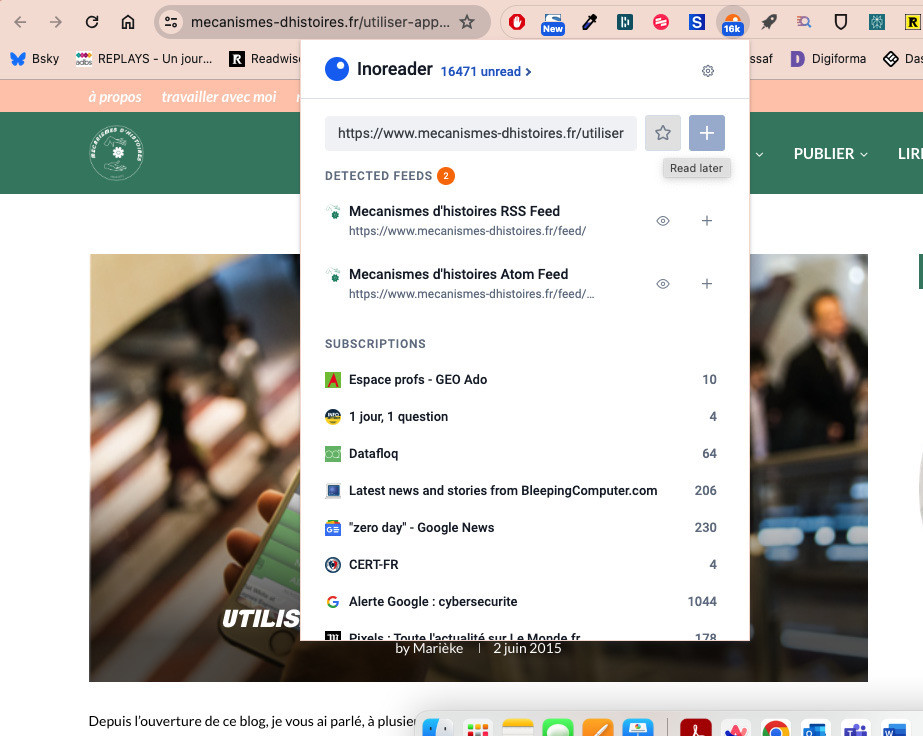Expand the PUBLIER menu dropdown
This screenshot has width=923, height=736.
830,154
